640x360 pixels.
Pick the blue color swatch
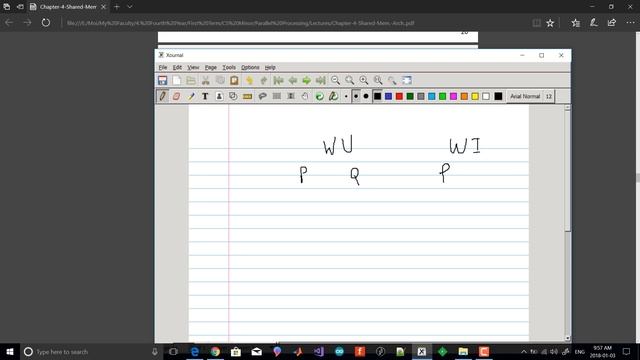[x=388, y=96]
